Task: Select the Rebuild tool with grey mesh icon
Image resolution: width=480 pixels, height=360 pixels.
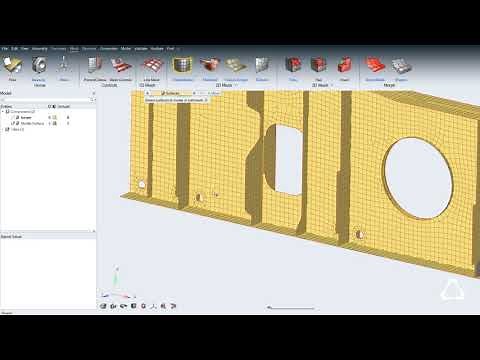Action: coord(262,68)
